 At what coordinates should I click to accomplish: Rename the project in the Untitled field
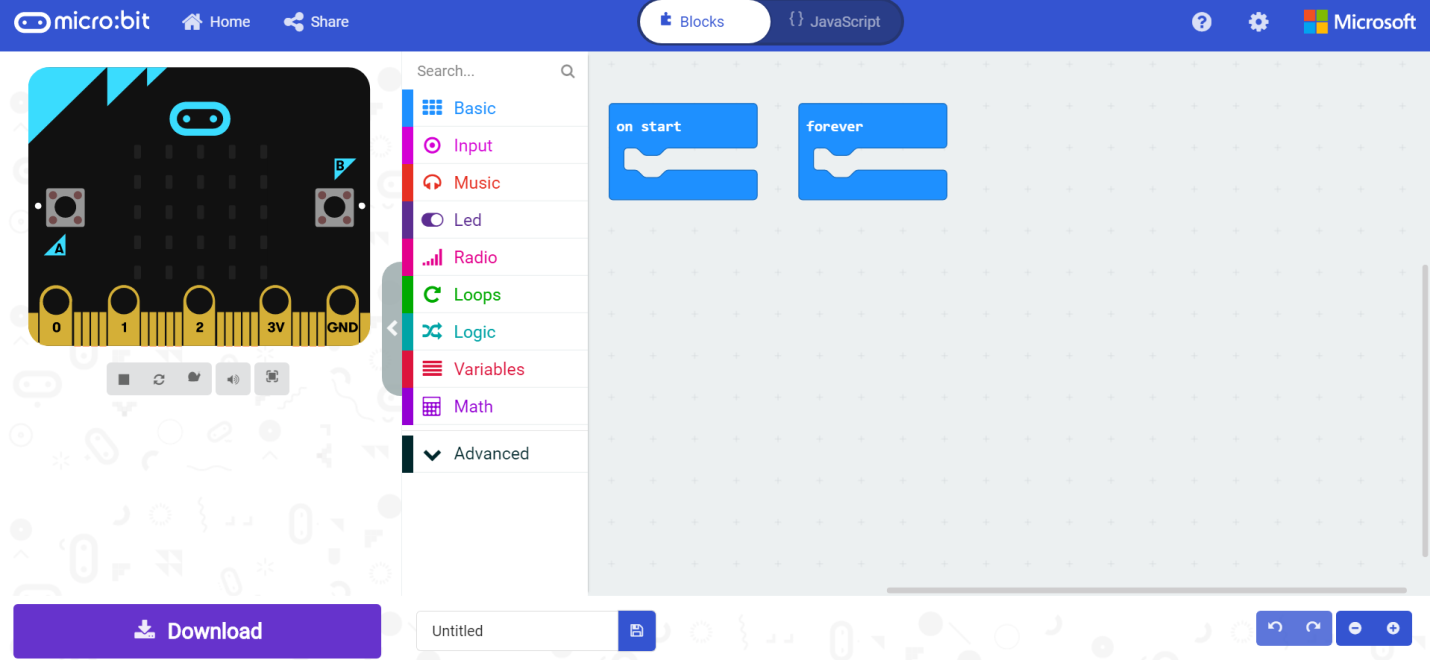[516, 631]
